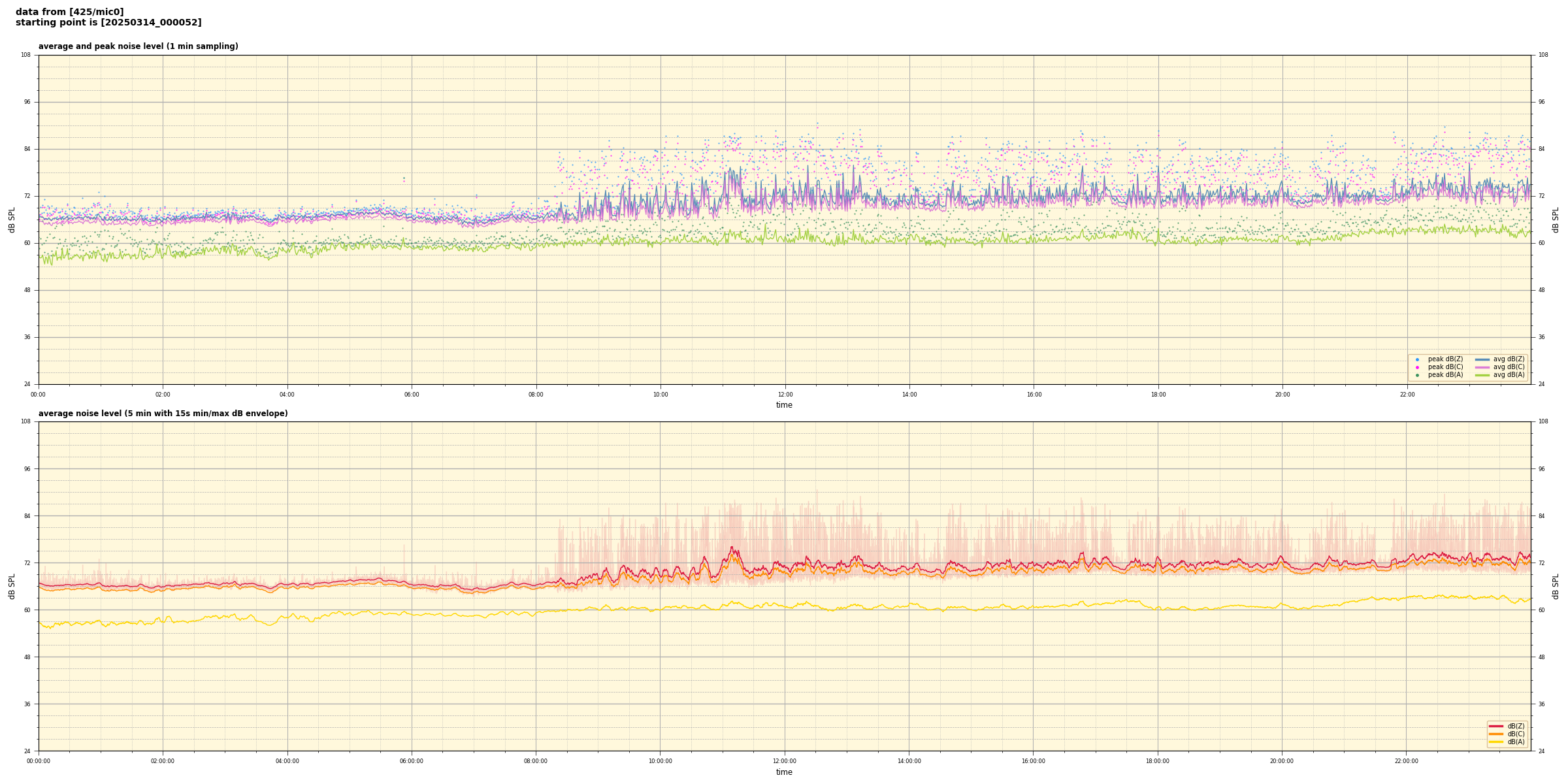Click the '5 min with 15s min/max' chart title
Image resolution: width=1568 pixels, height=784 pixels.
163,414
